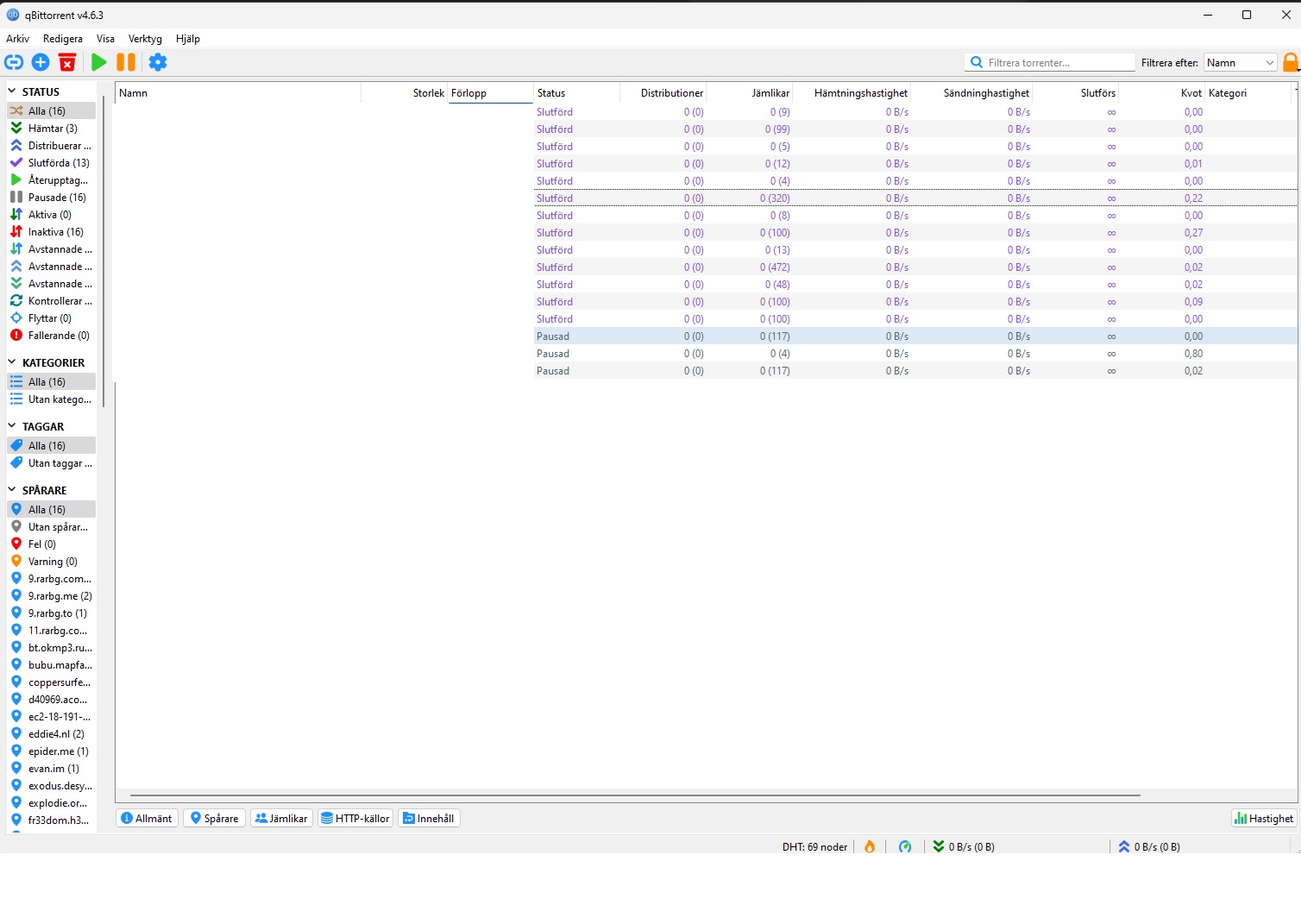
Task: Switch to the Innehåll tab
Action: 429,818
